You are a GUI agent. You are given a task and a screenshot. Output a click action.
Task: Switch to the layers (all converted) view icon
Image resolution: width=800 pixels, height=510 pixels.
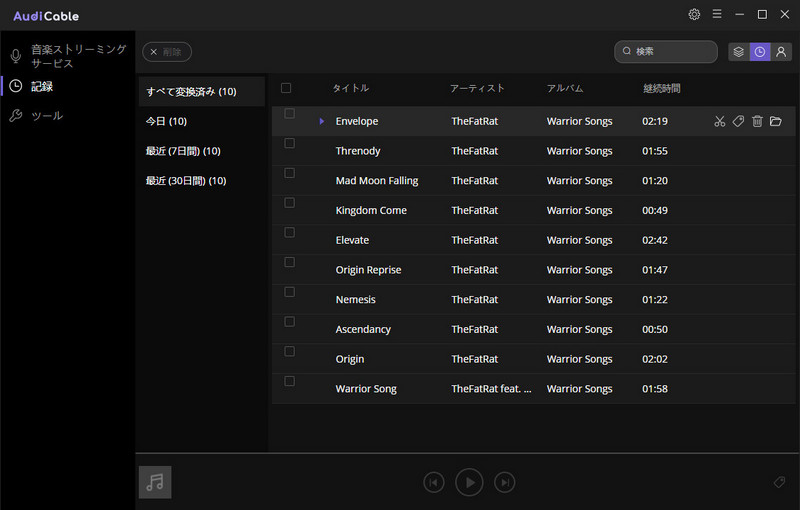(x=738, y=52)
